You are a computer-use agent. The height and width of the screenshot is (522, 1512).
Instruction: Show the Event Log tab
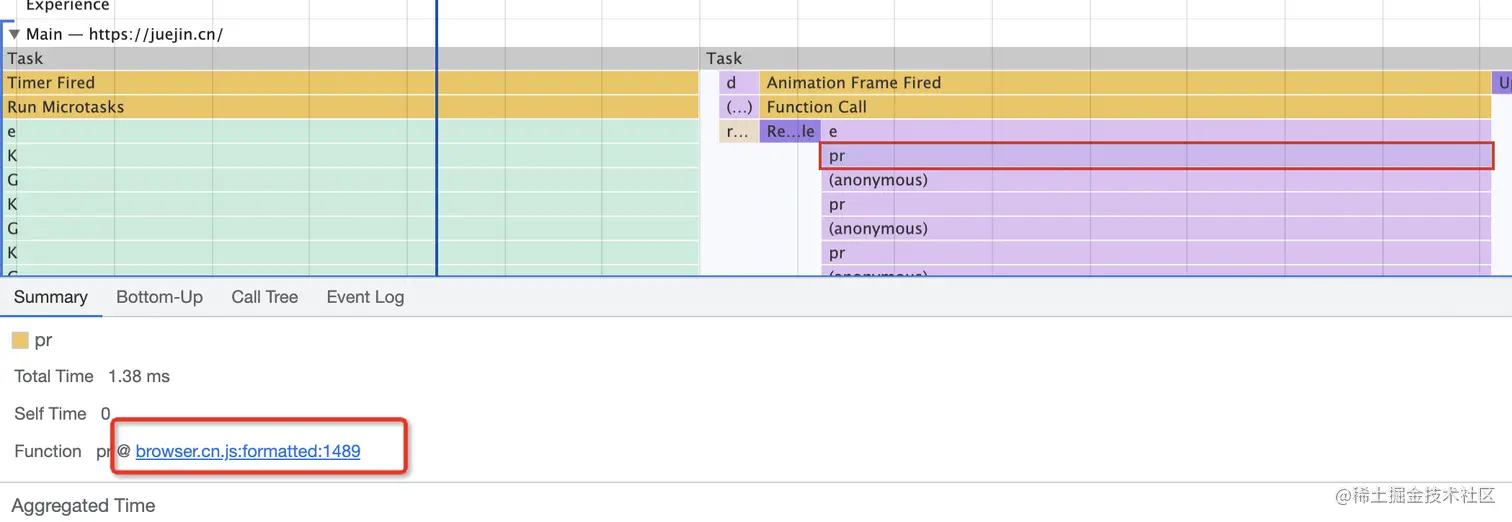pos(365,297)
